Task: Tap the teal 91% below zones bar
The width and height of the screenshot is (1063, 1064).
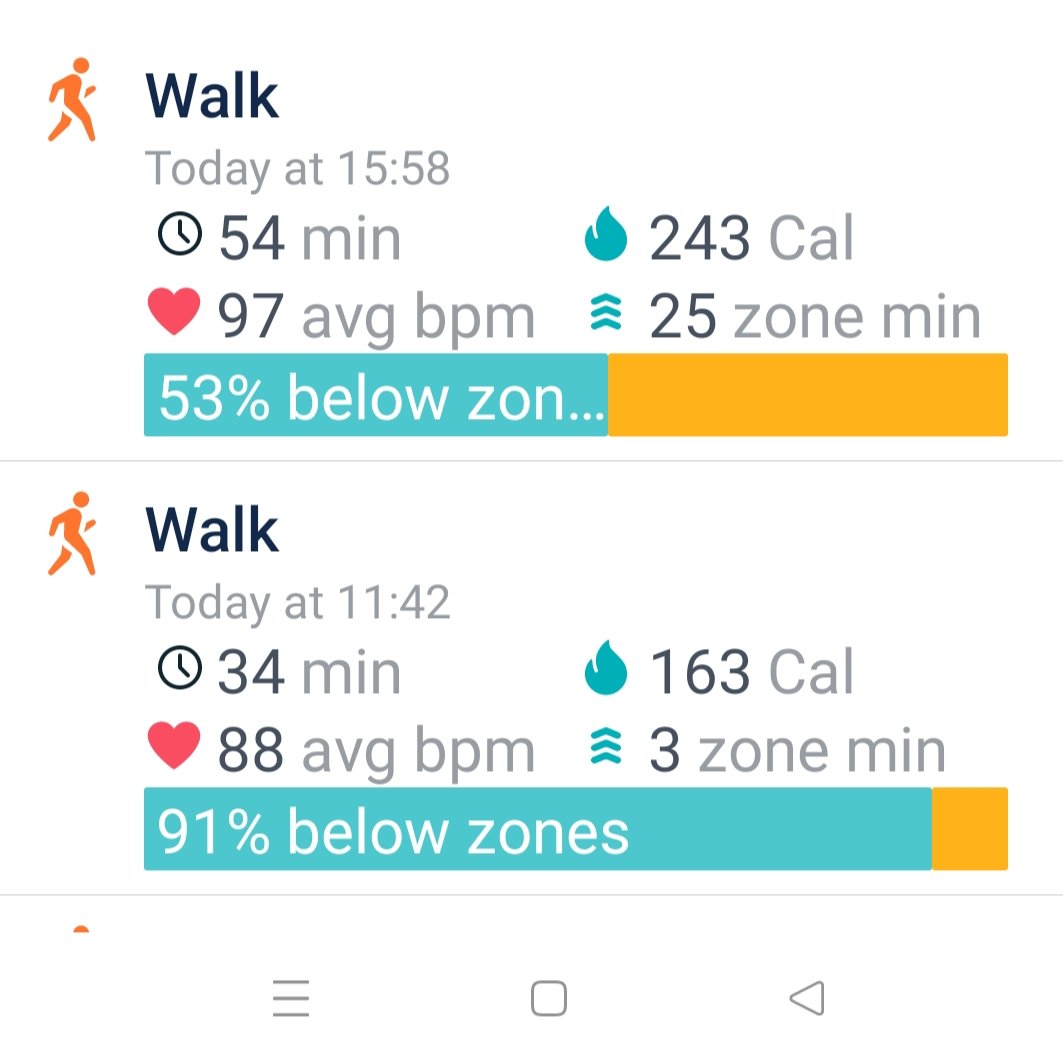Action: tap(537, 830)
